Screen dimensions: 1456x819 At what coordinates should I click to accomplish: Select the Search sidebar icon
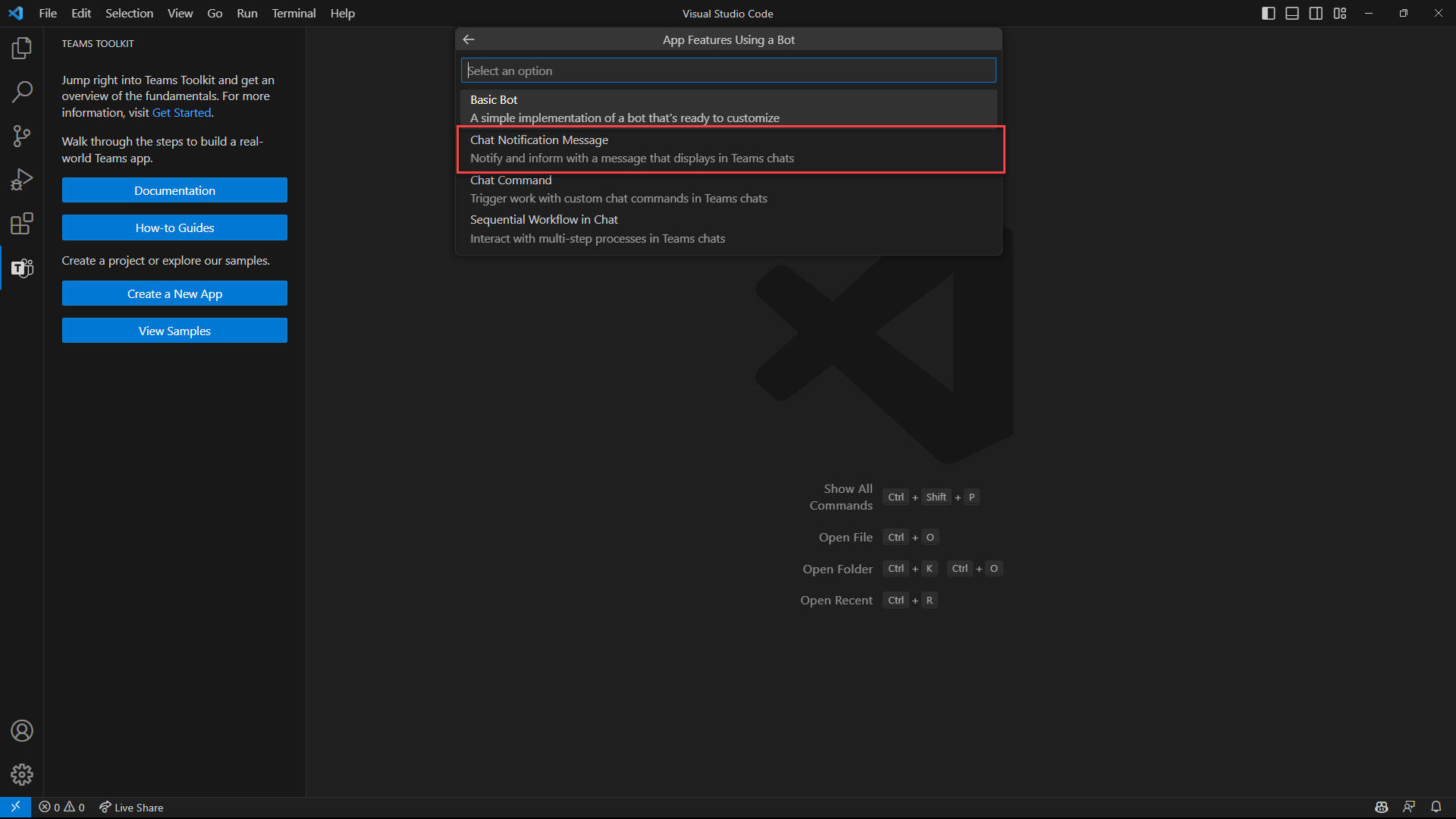22,91
